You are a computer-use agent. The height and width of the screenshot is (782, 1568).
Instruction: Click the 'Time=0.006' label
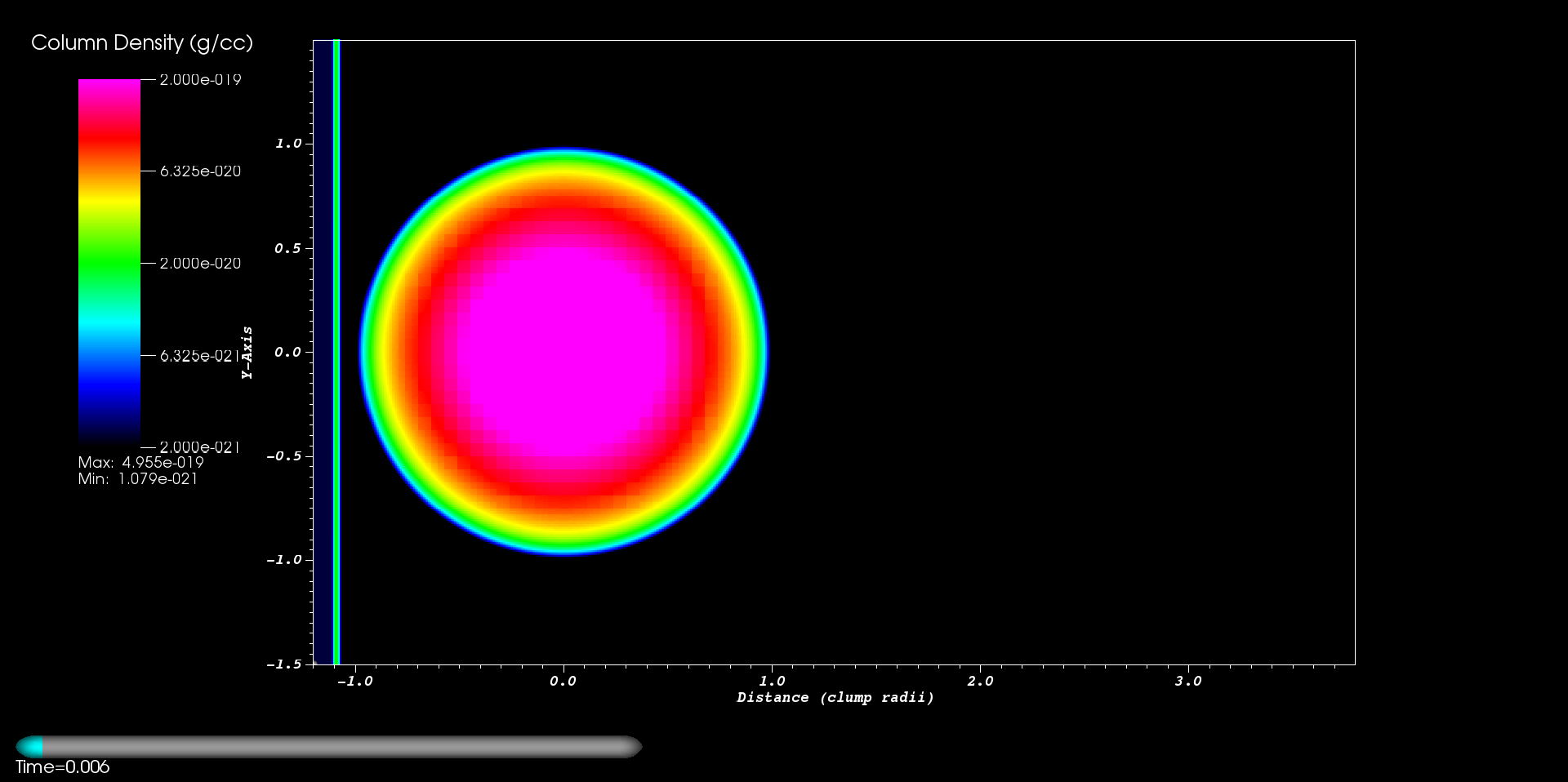(63, 767)
